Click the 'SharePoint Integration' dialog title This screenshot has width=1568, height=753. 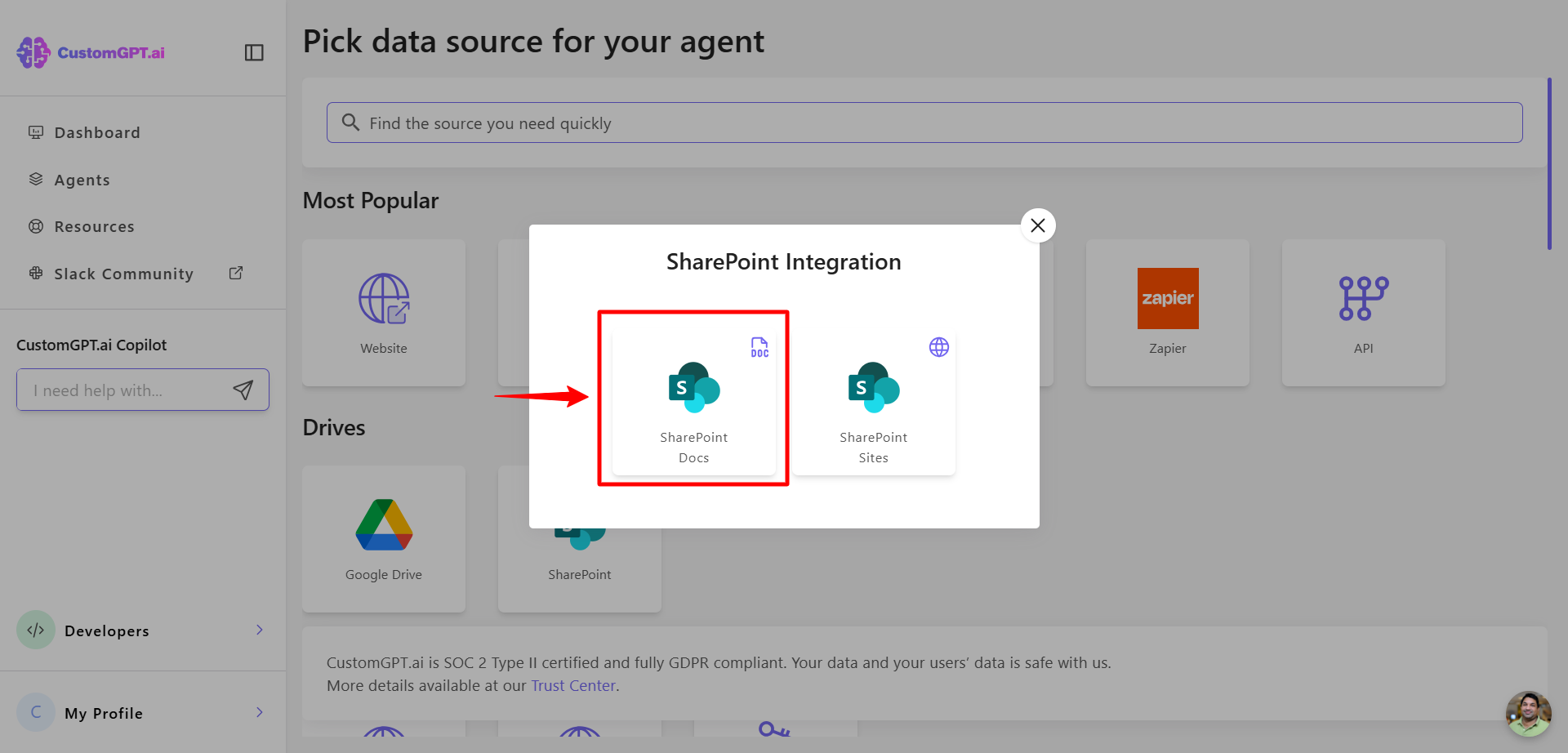[784, 261]
